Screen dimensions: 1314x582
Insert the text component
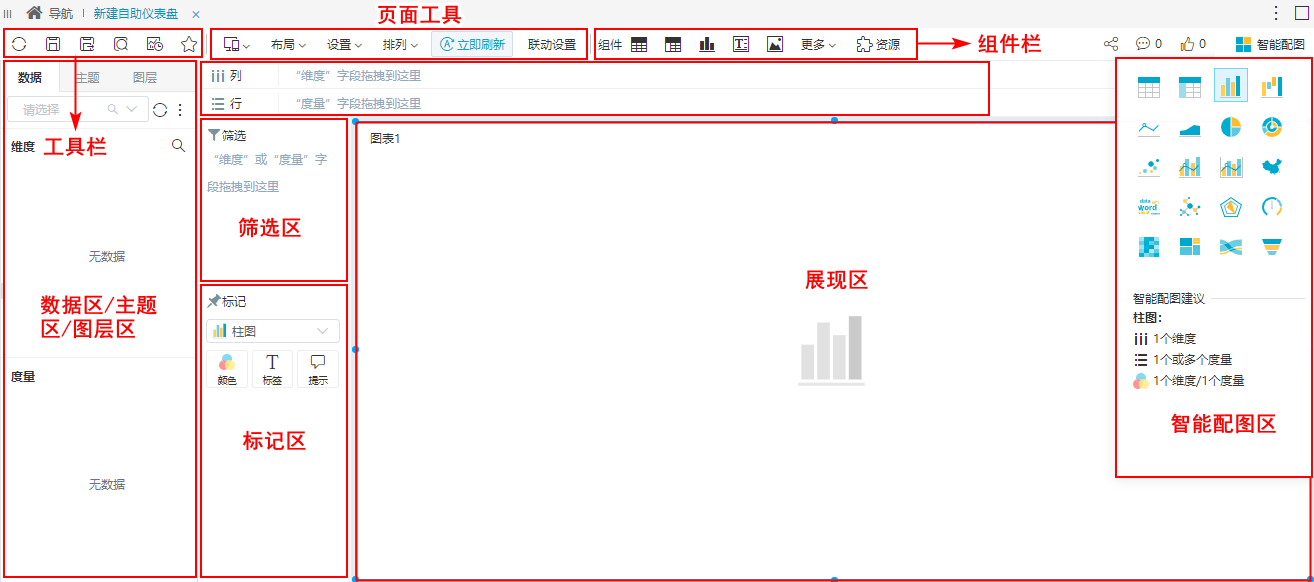741,45
